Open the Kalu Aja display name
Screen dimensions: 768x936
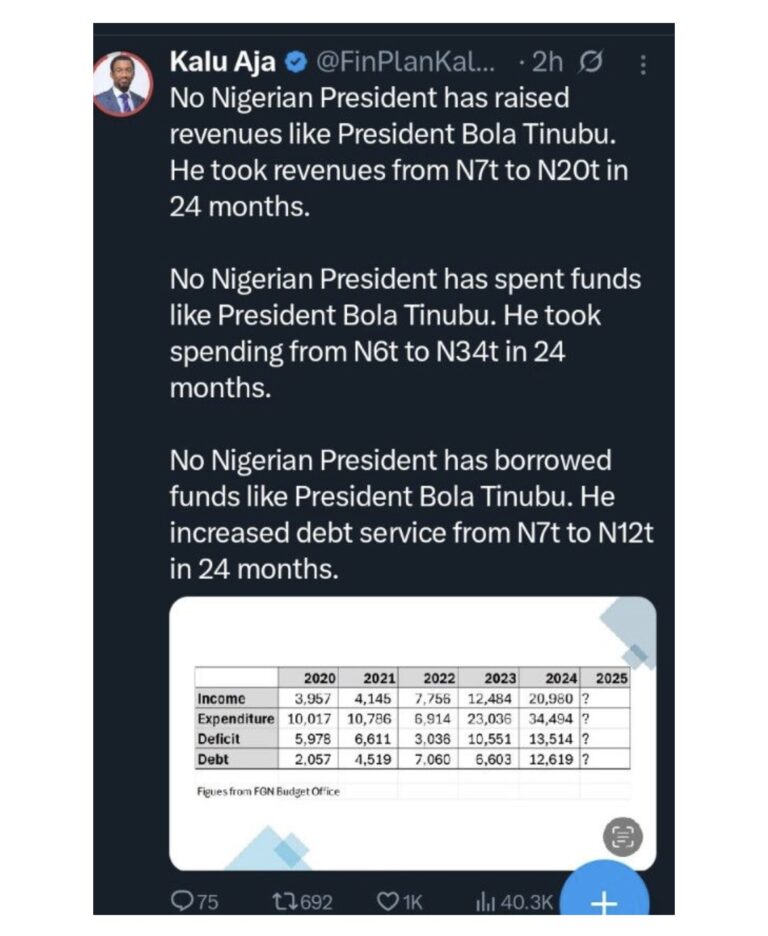click(223, 62)
